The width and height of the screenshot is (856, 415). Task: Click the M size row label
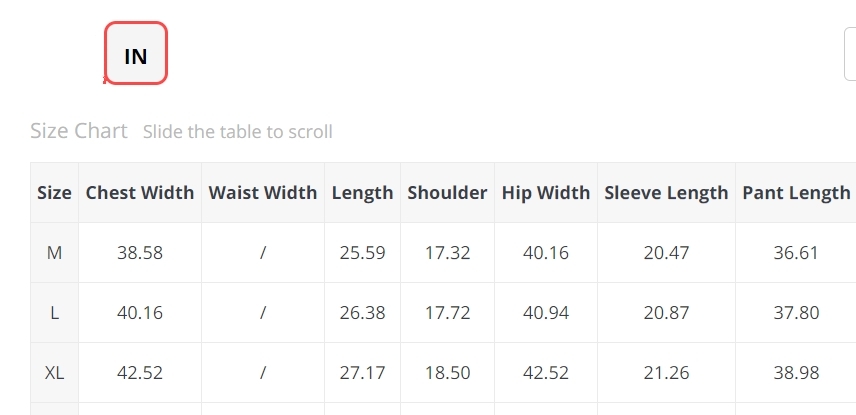coord(54,252)
